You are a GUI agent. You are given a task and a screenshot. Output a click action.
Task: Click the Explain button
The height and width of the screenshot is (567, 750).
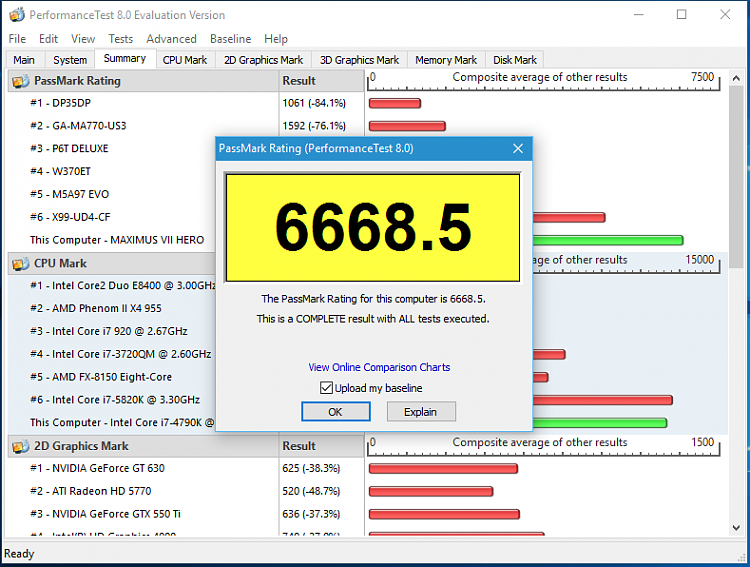click(421, 411)
